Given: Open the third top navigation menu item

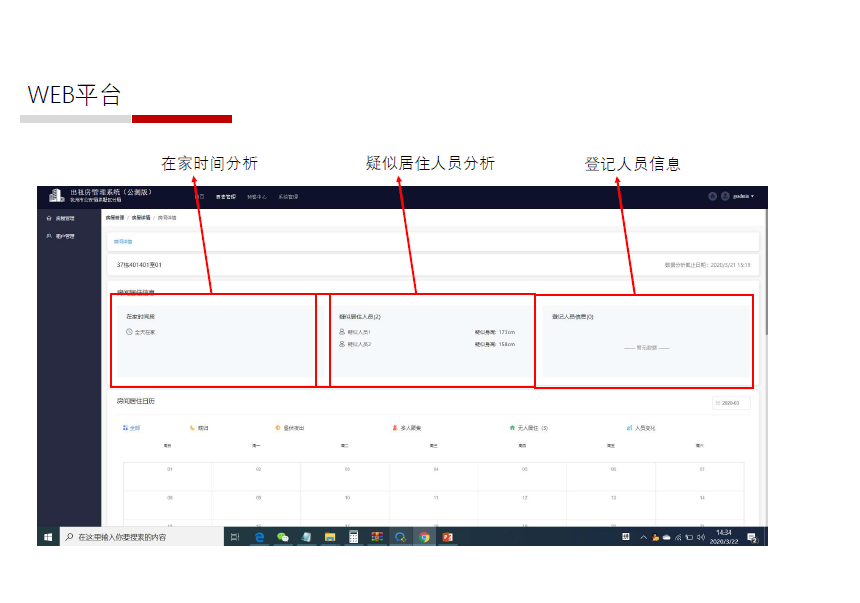Looking at the screenshot, I should point(257,196).
